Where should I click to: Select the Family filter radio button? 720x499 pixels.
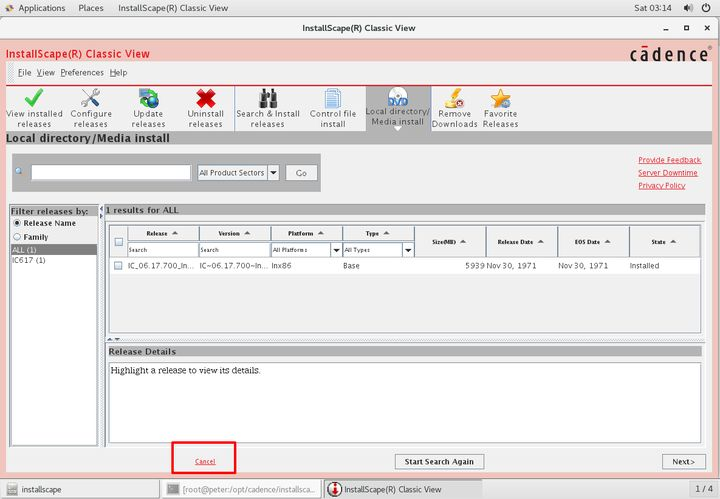[x=17, y=237]
